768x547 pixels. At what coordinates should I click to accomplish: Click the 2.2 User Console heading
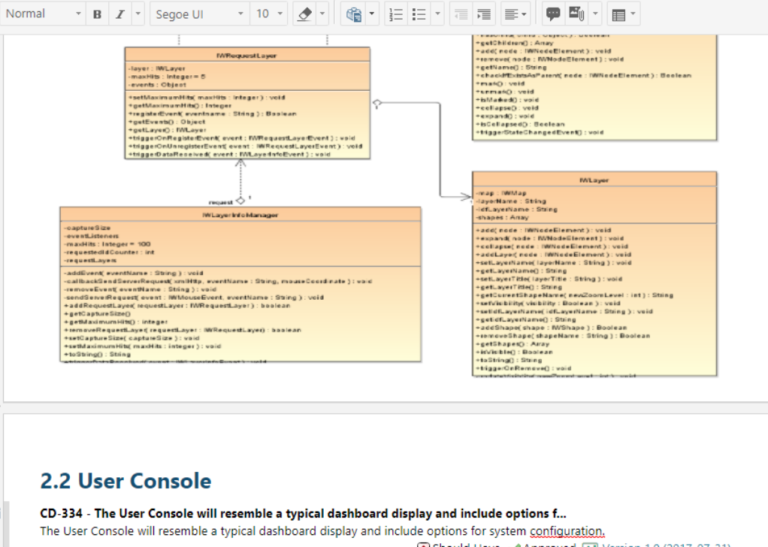click(x=125, y=481)
